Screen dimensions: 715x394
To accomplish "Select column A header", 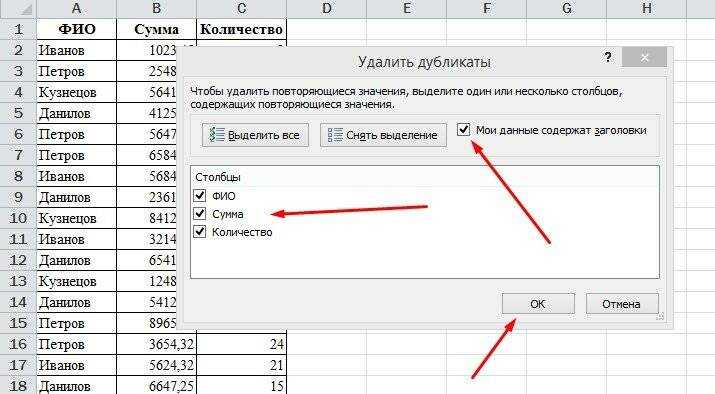I will [77, 9].
